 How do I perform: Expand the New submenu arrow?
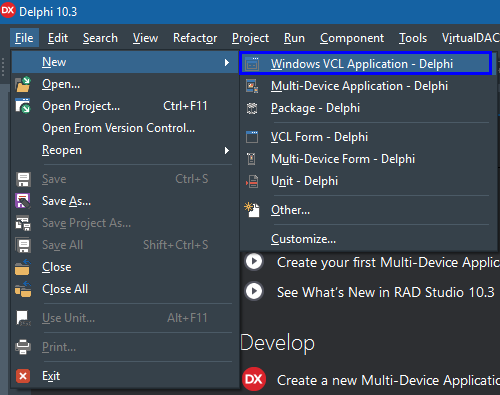pyautogui.click(x=227, y=62)
